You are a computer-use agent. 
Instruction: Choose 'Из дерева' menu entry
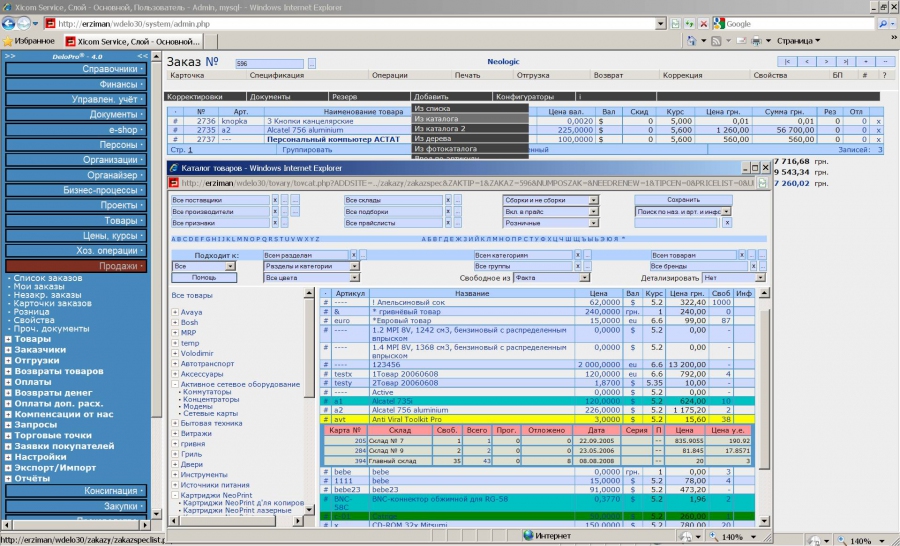point(432,139)
